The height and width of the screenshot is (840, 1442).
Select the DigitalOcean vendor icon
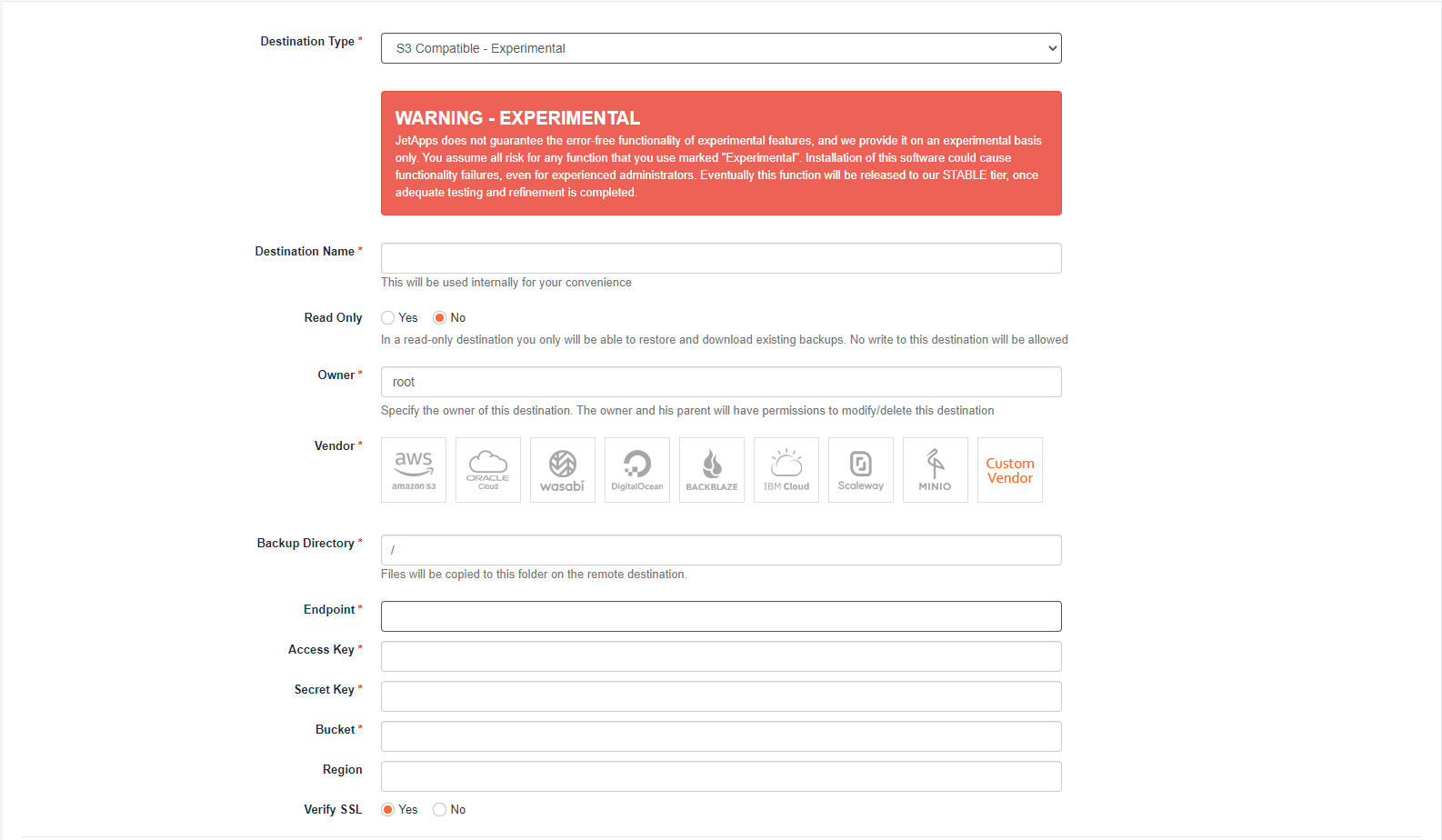pos(637,470)
